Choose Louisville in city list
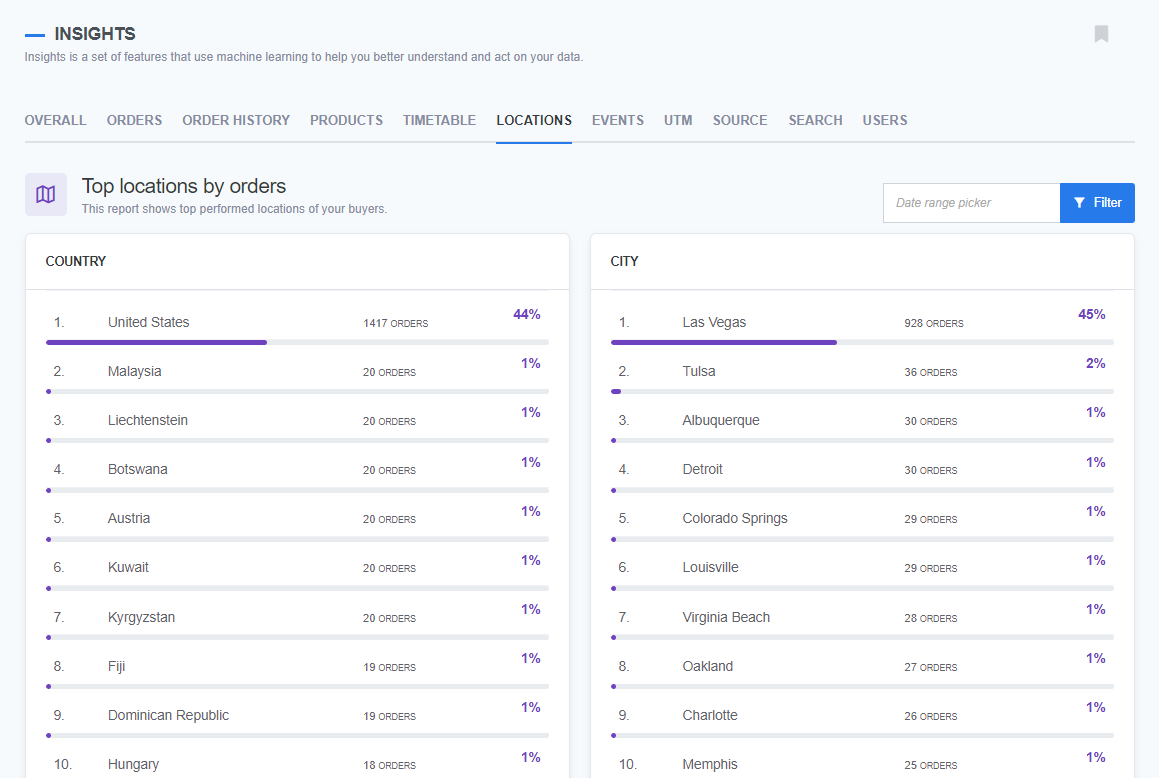 (862, 567)
